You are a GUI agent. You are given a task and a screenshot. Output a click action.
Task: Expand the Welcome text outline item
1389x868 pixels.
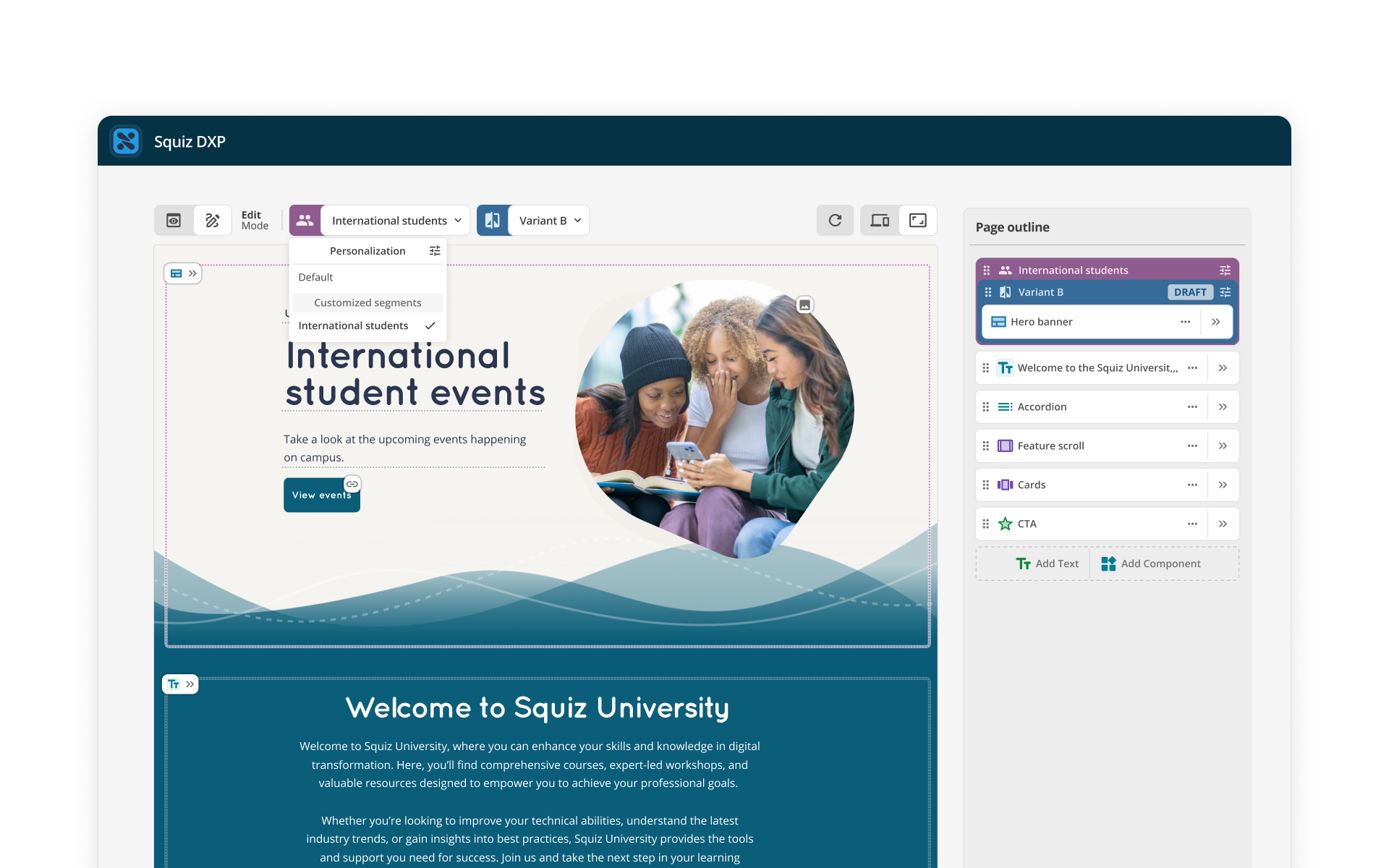click(1223, 368)
